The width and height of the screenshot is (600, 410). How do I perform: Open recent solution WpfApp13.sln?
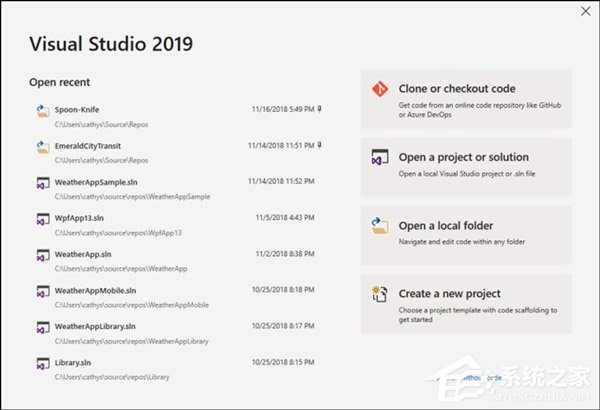(x=177, y=225)
